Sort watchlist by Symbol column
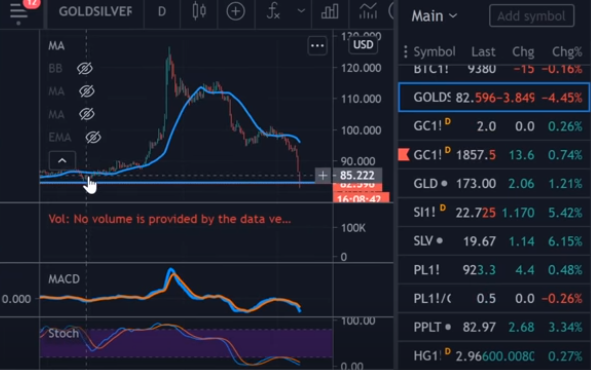 point(434,52)
